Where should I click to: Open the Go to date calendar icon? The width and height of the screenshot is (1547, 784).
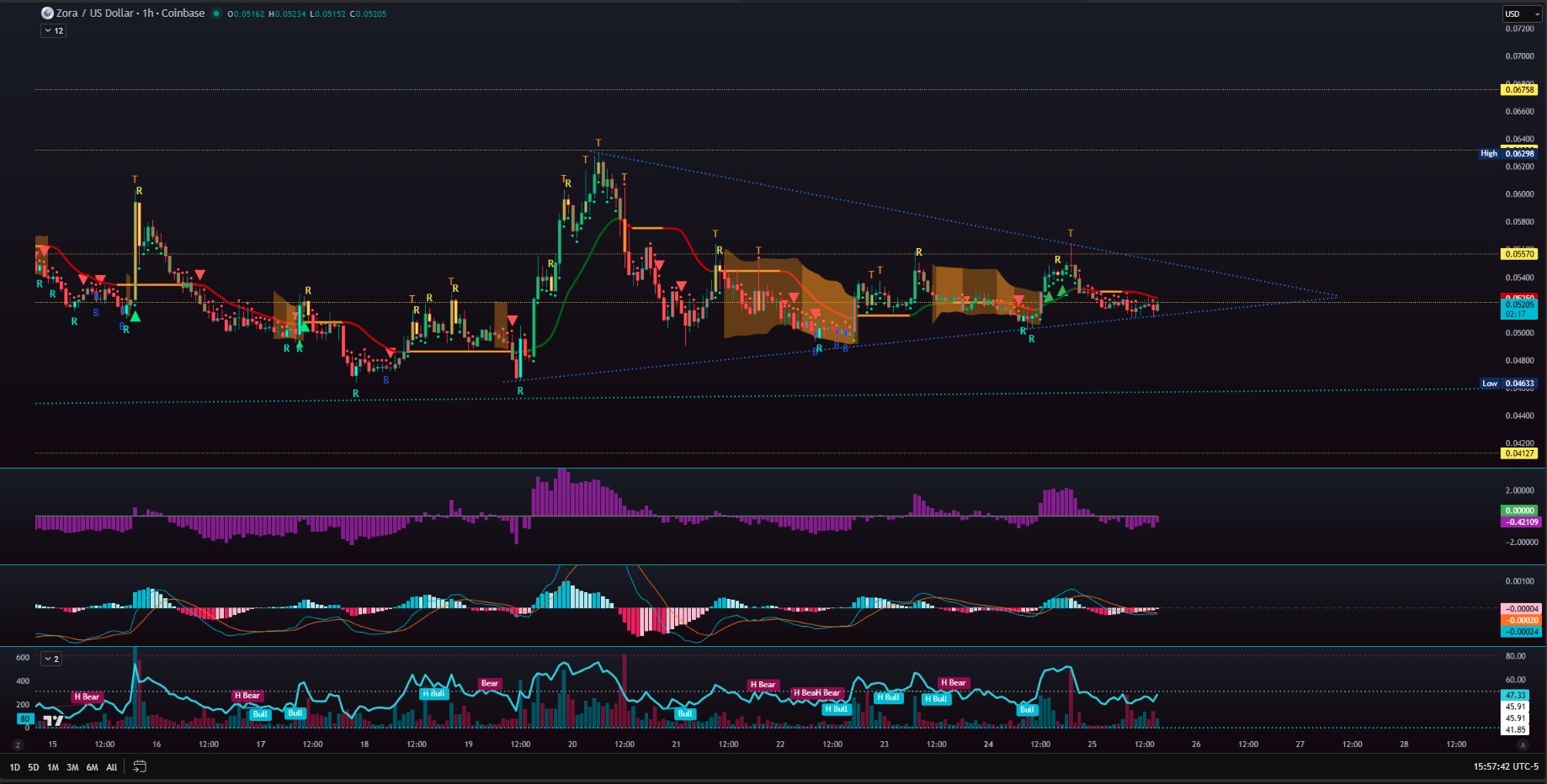point(140,766)
